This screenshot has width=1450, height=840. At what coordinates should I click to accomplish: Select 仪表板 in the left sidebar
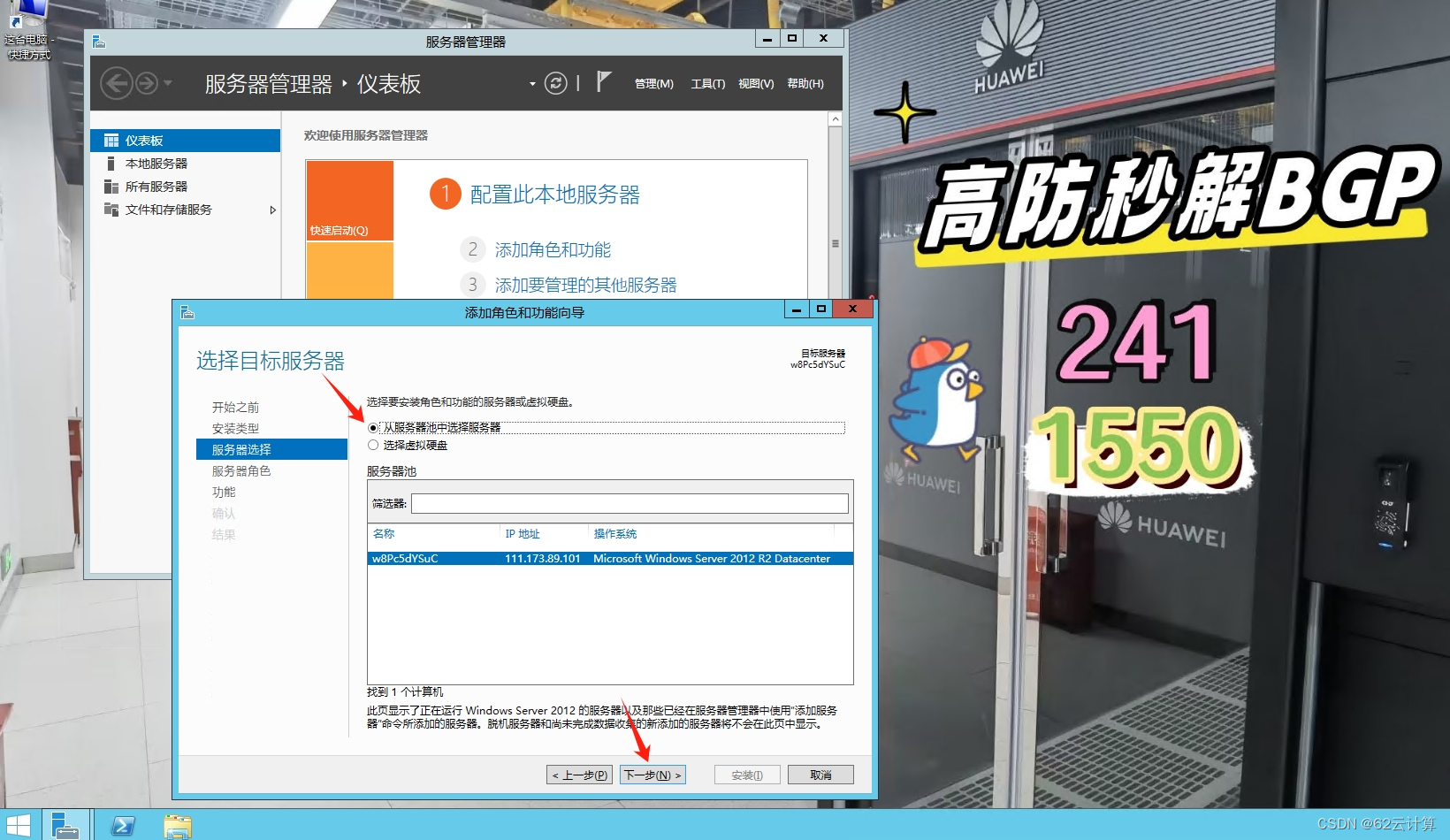(186, 141)
